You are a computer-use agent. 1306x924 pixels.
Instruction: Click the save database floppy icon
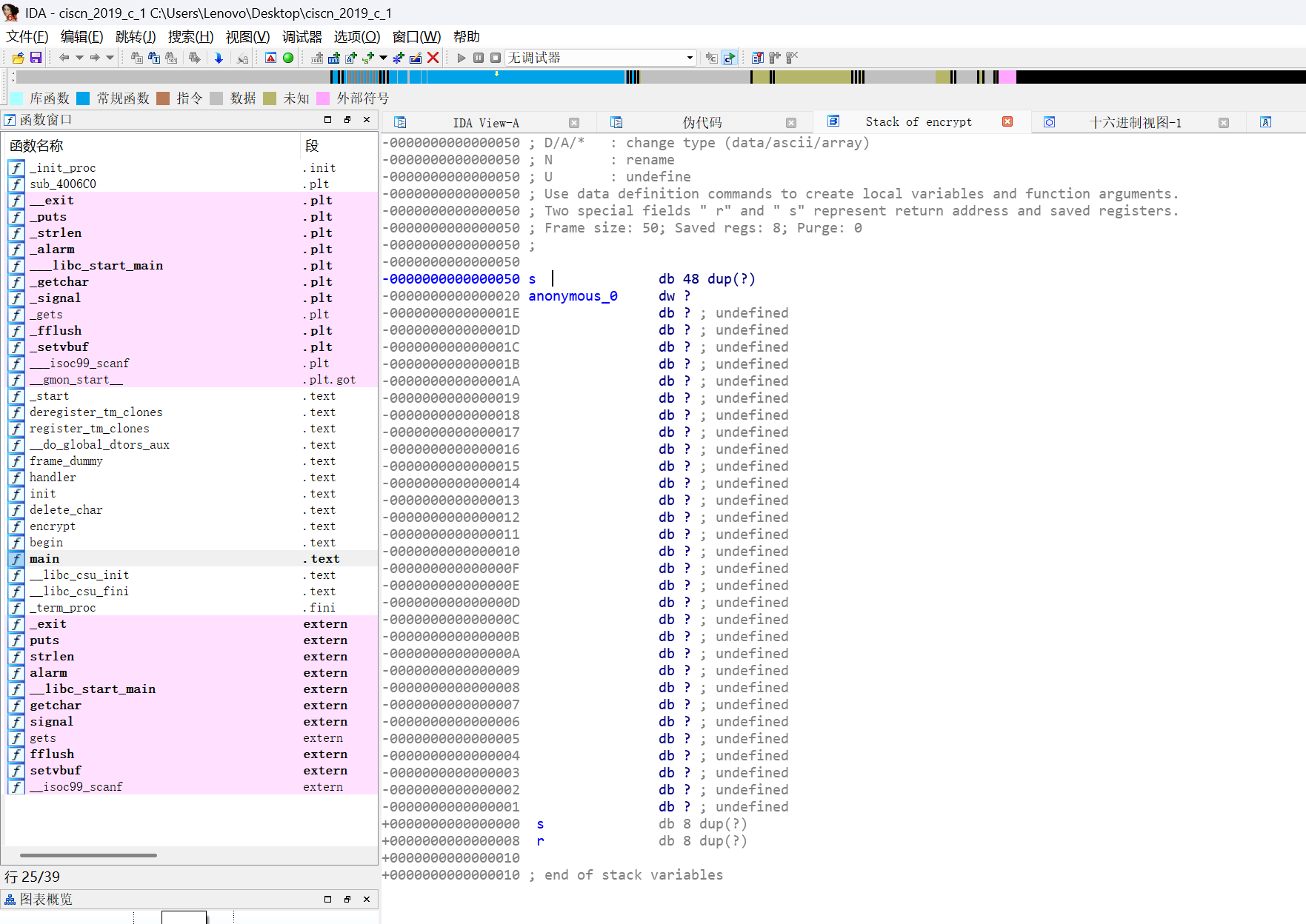pos(36,58)
